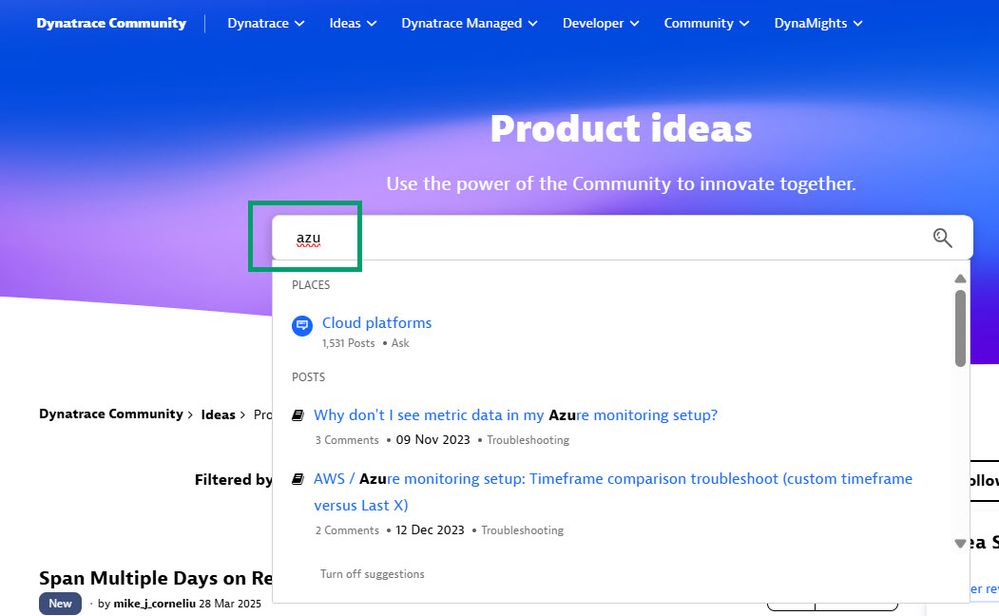This screenshot has height=616, width=999.
Task: Click Dynatrace Community breadcrumb link
Action: click(x=111, y=414)
